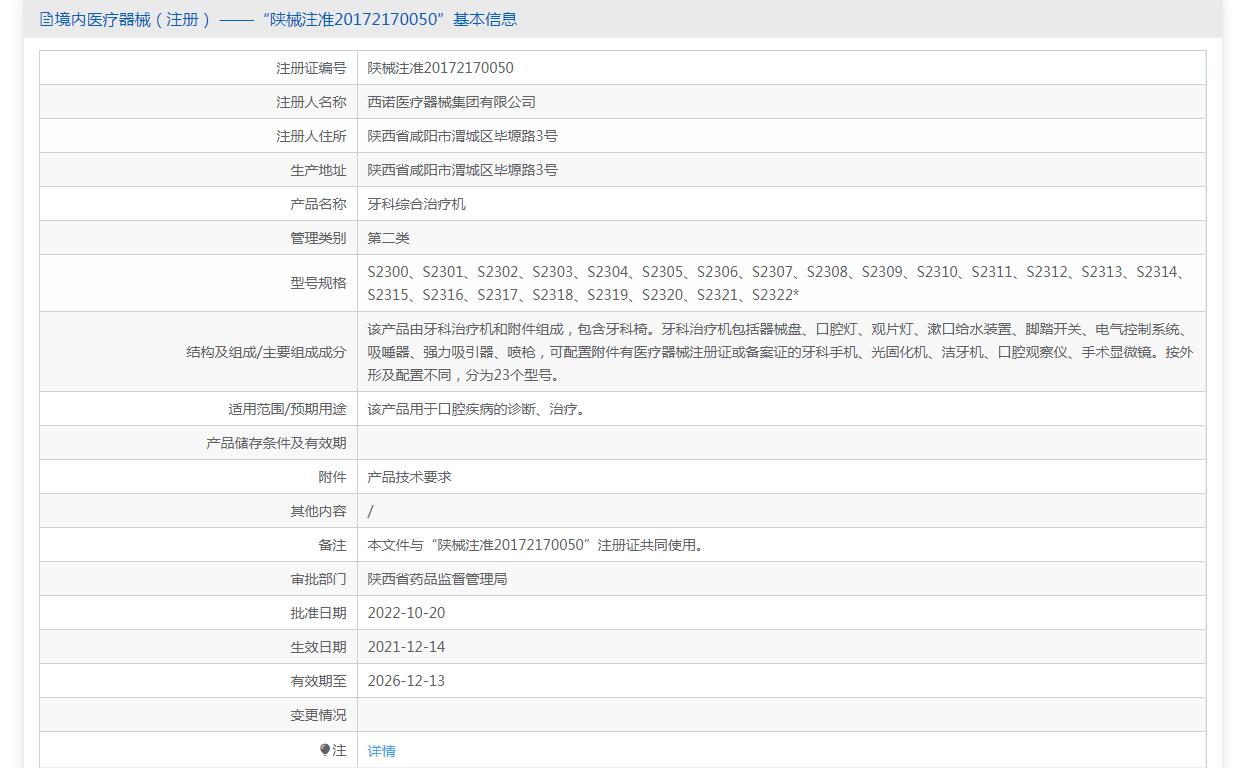Click the 生效日期 label
The image size is (1252, 768).
point(318,647)
